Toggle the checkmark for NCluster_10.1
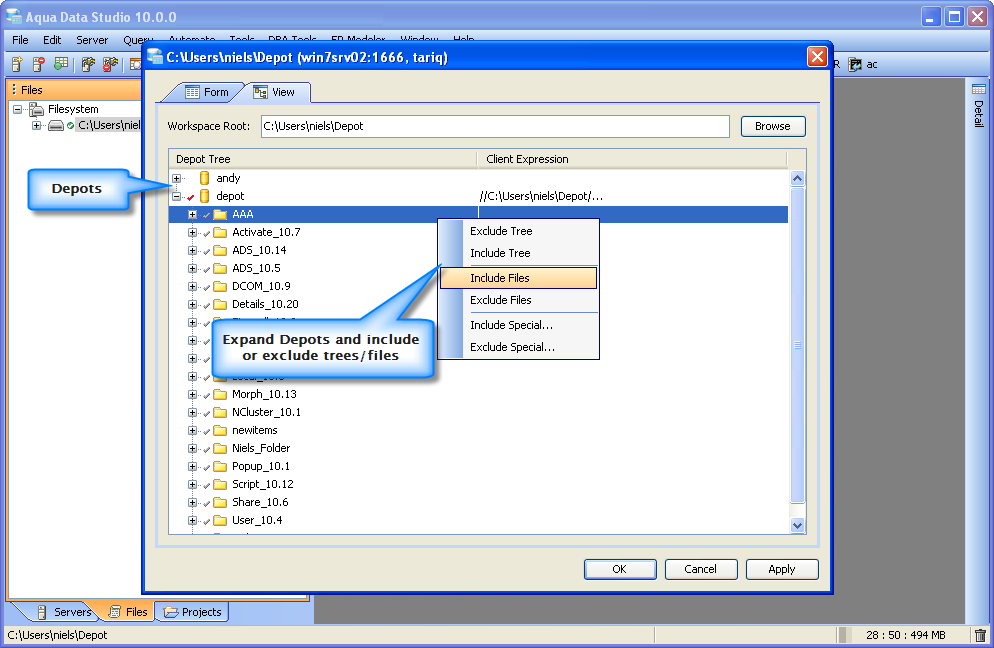This screenshot has height=648, width=994. click(x=206, y=413)
